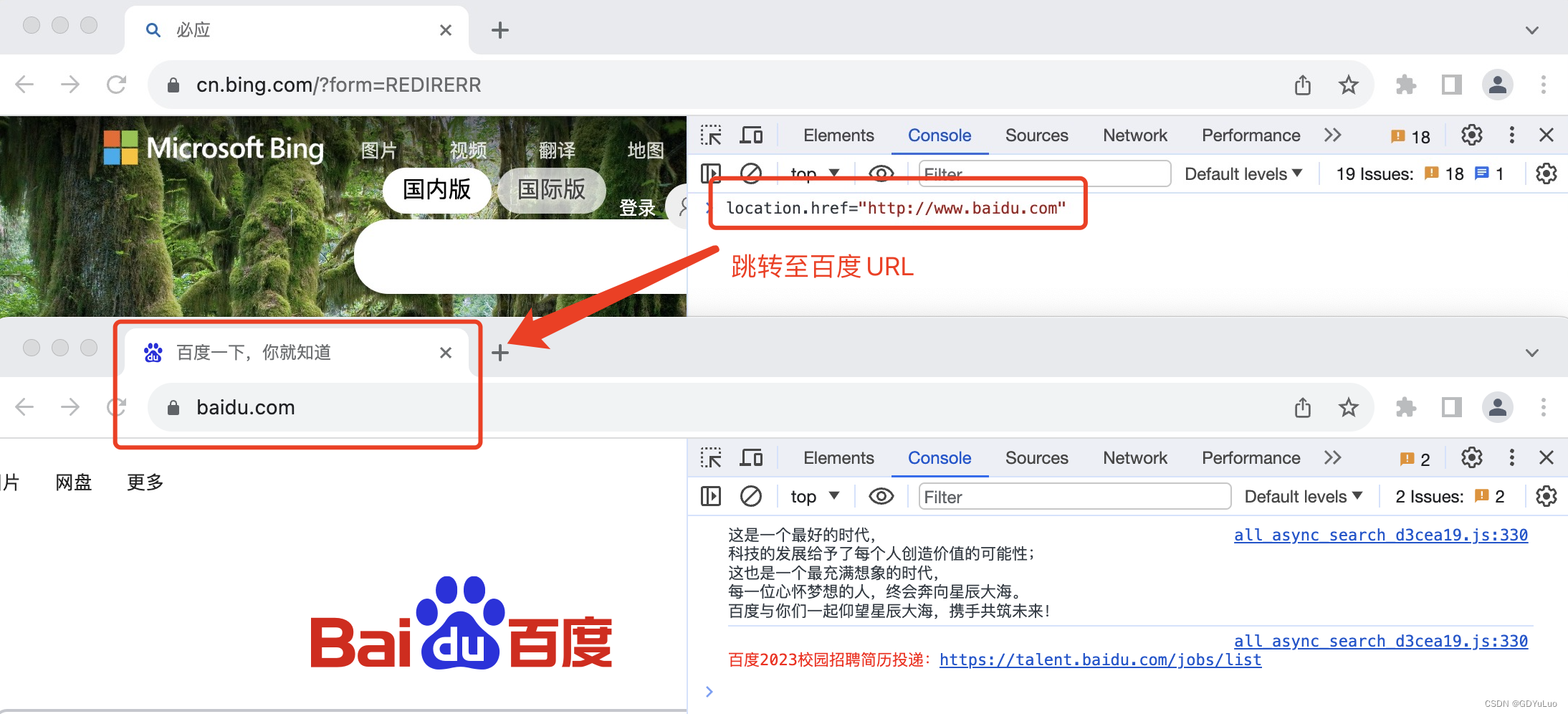This screenshot has height=714, width=1568.
Task: Click the share icon in the Bing address bar
Action: pos(1303,85)
